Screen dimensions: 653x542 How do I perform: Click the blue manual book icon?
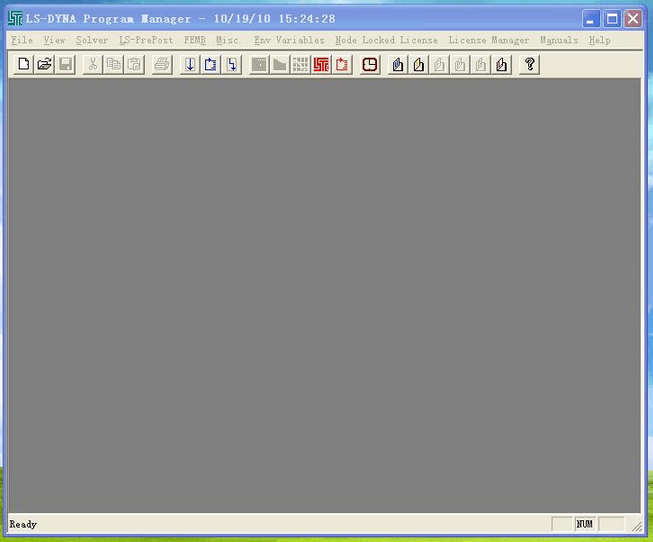(398, 64)
